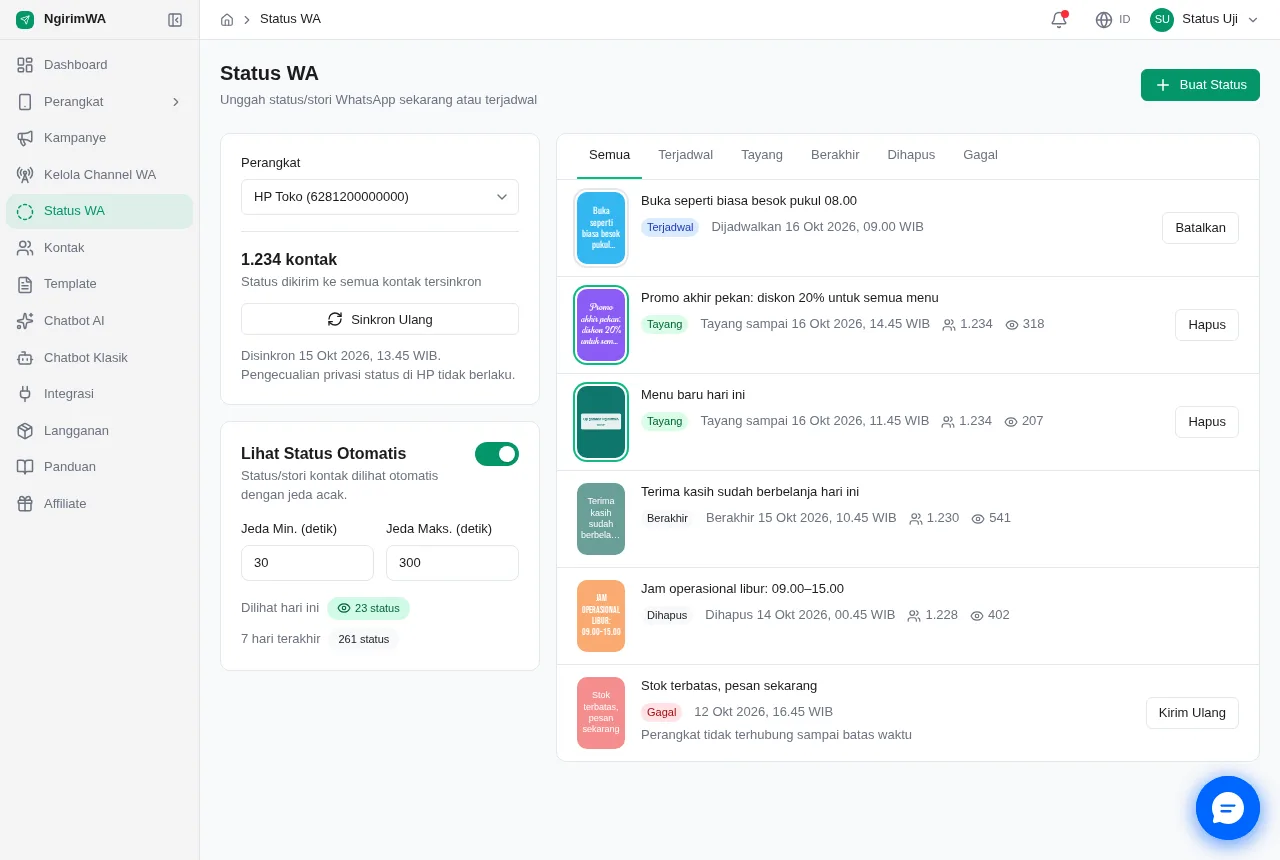
Task: Click Batalkan for scheduled status
Action: click(x=1200, y=228)
